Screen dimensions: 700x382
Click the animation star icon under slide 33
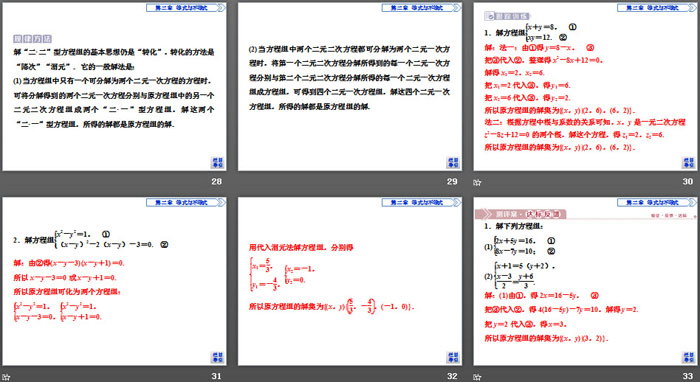(x=477, y=377)
